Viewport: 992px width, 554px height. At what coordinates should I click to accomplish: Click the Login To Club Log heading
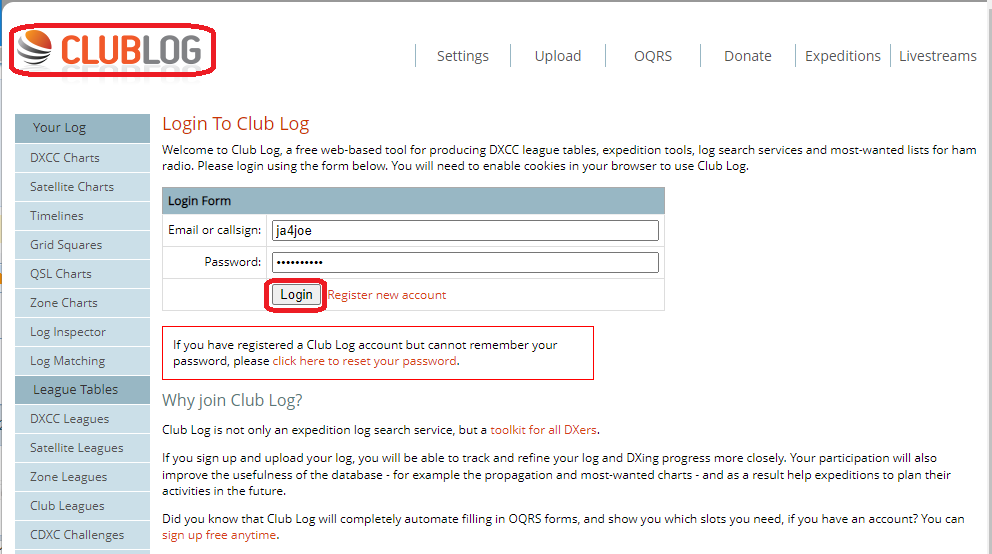(235, 123)
